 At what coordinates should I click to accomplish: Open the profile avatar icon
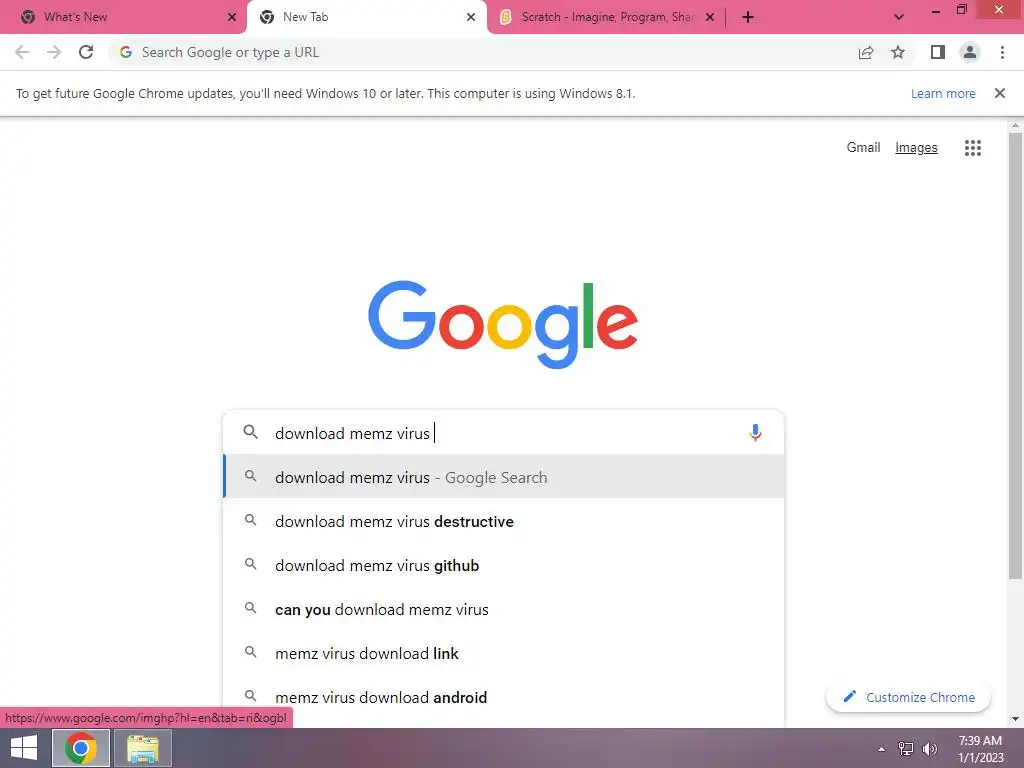(970, 52)
